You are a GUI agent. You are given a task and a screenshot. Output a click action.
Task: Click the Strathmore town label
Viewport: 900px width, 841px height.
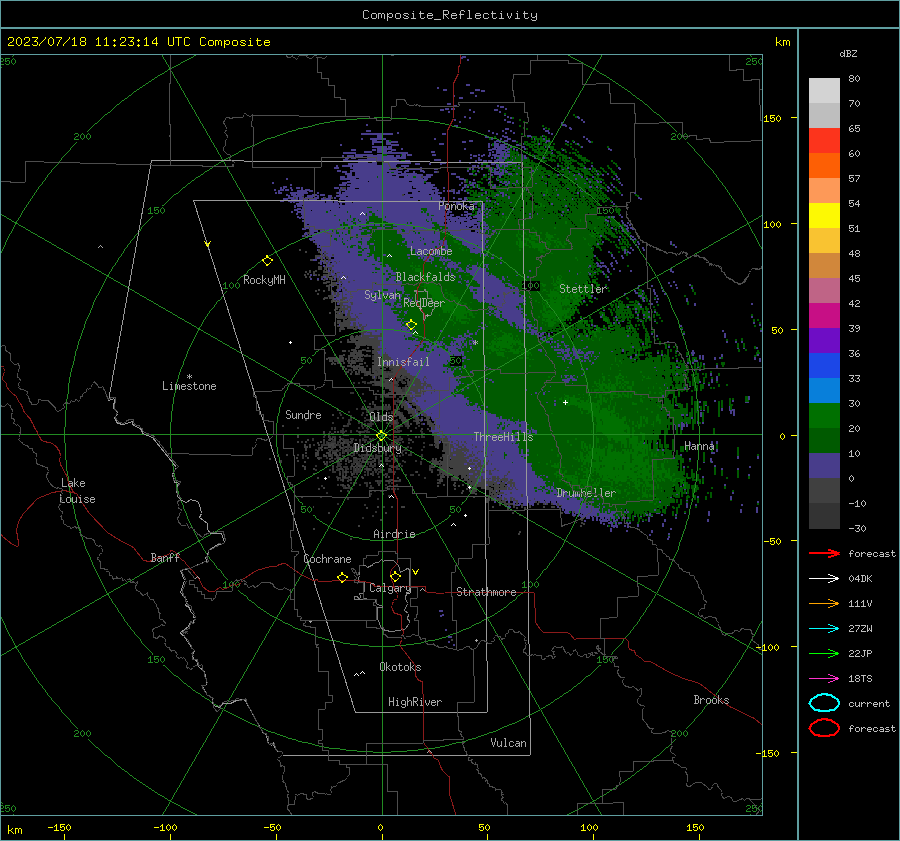tap(486, 592)
